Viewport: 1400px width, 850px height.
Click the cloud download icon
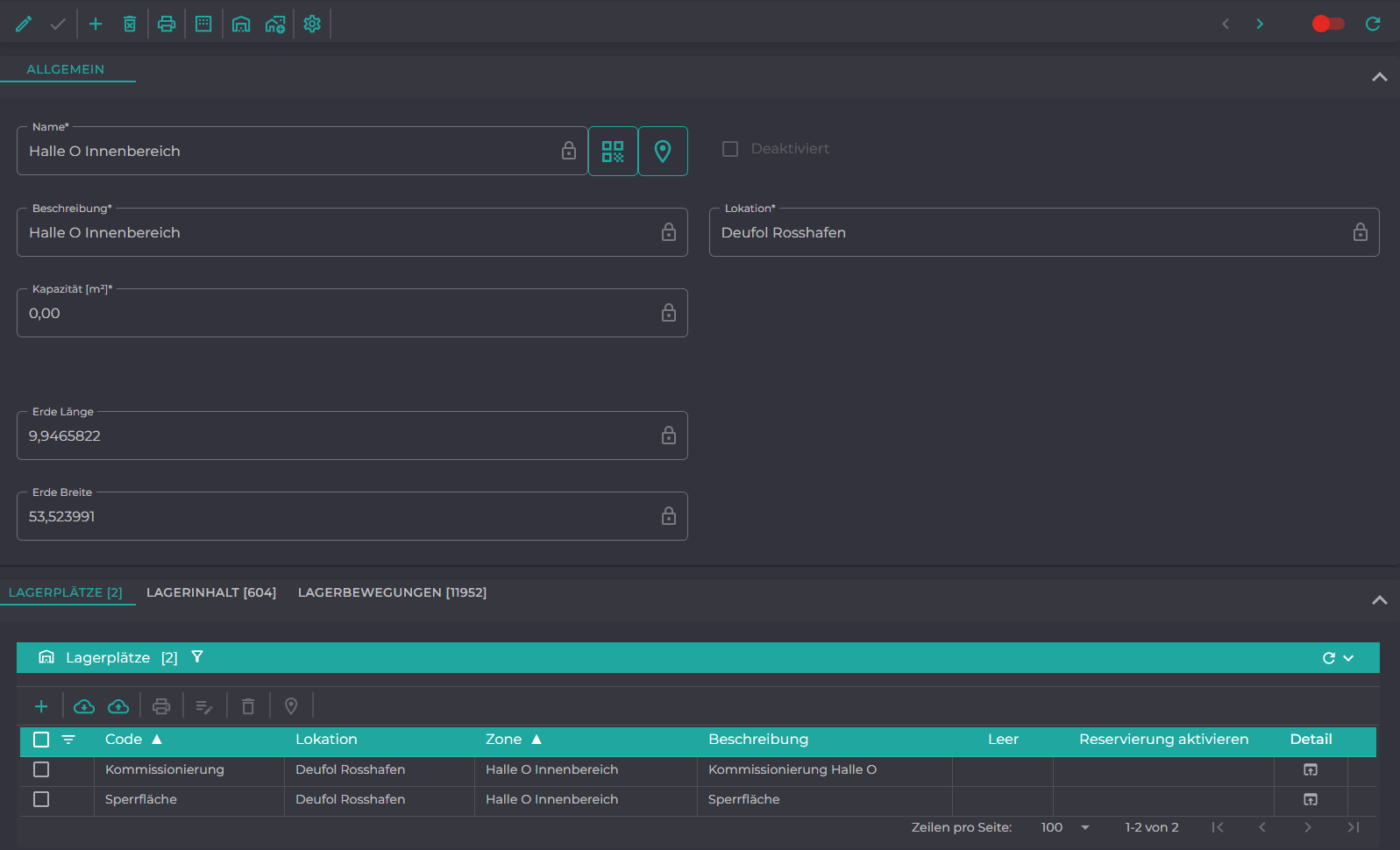point(84,706)
